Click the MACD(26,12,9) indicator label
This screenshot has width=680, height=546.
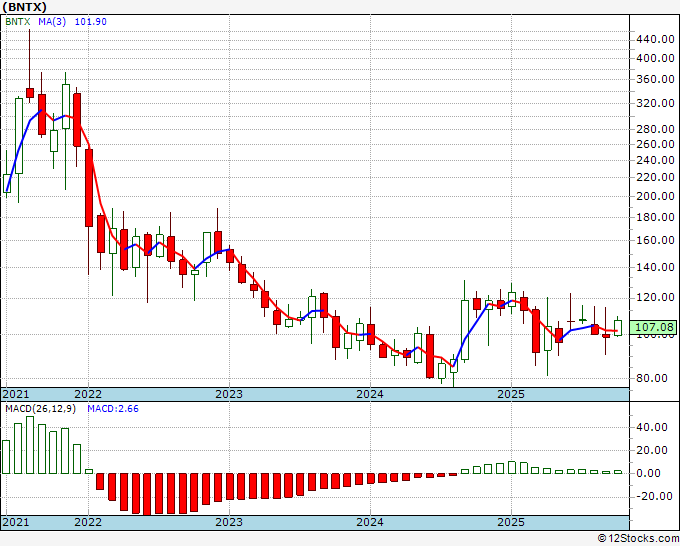pyautogui.click(x=38, y=408)
